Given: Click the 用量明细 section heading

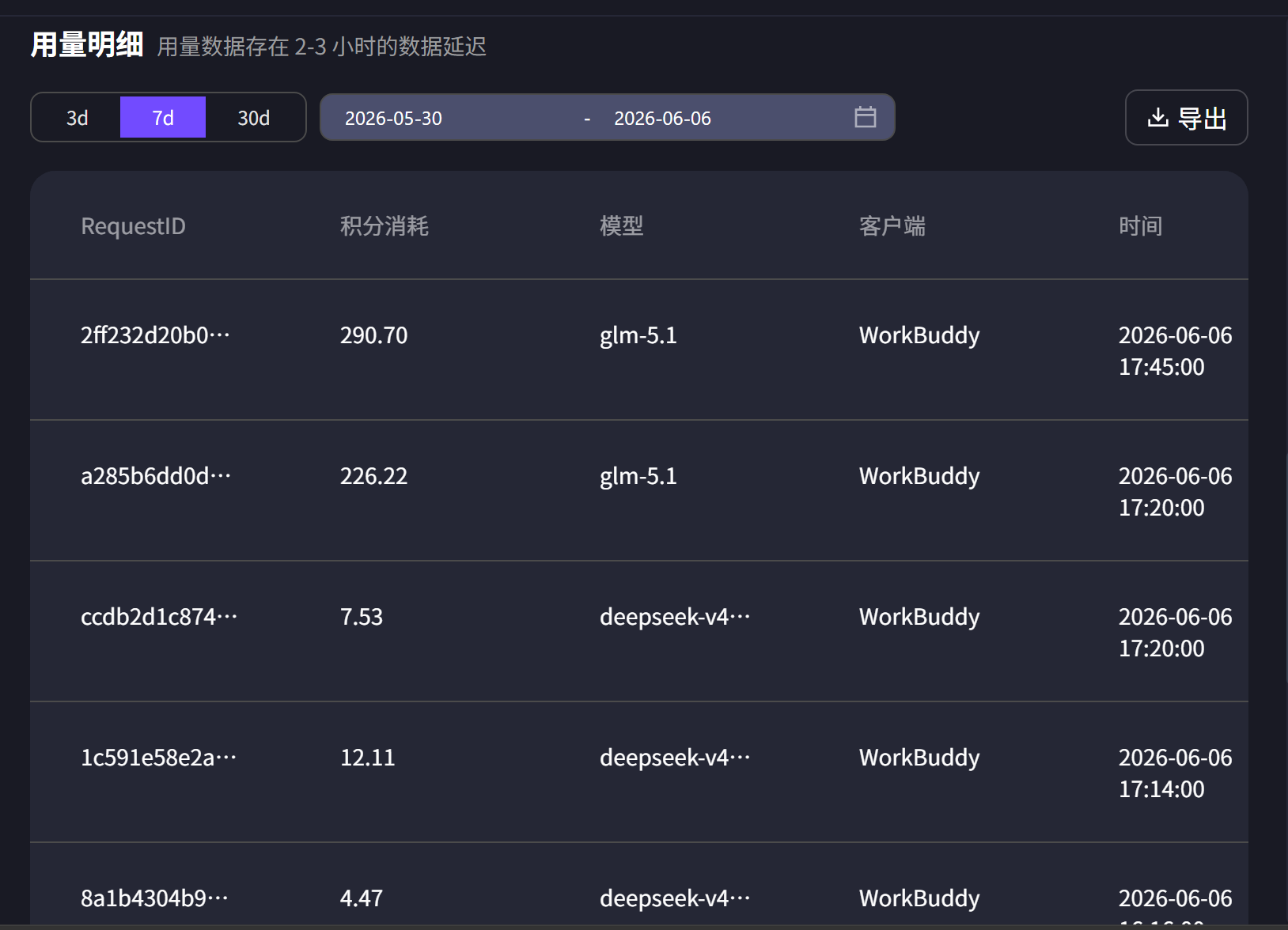Looking at the screenshot, I should [x=87, y=44].
